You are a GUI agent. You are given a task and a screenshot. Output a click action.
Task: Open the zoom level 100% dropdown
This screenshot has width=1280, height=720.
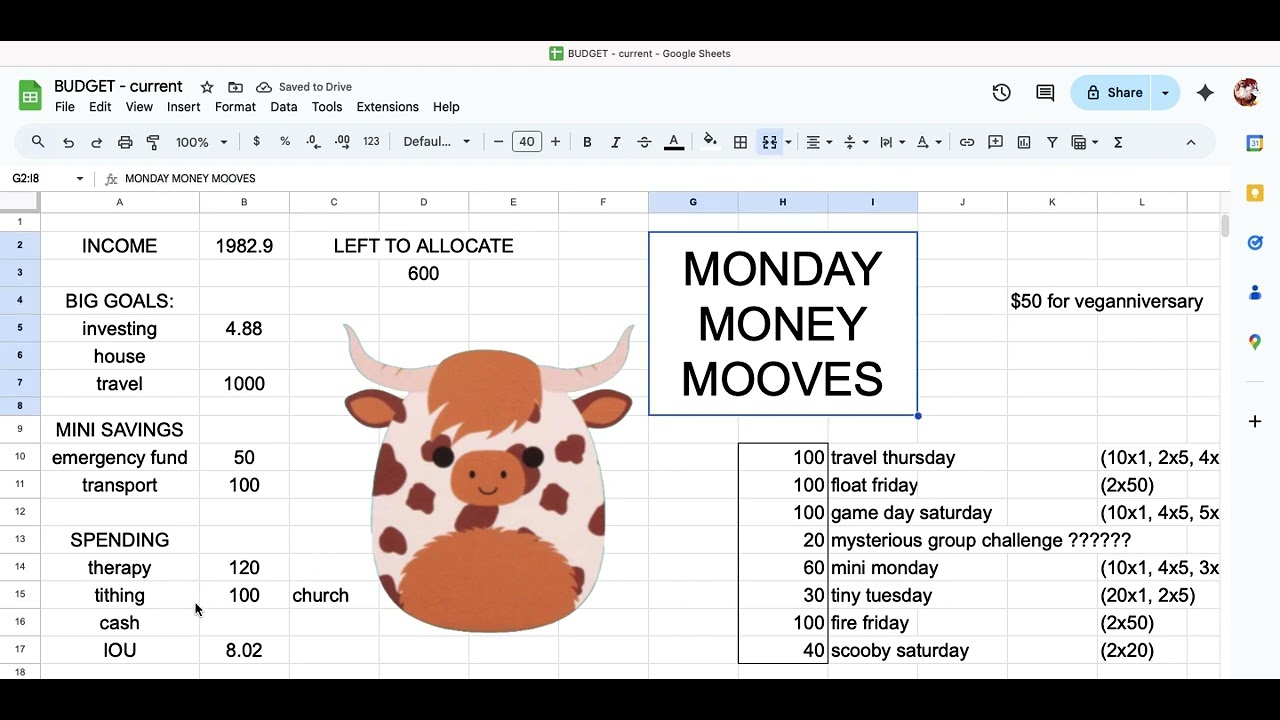point(202,142)
